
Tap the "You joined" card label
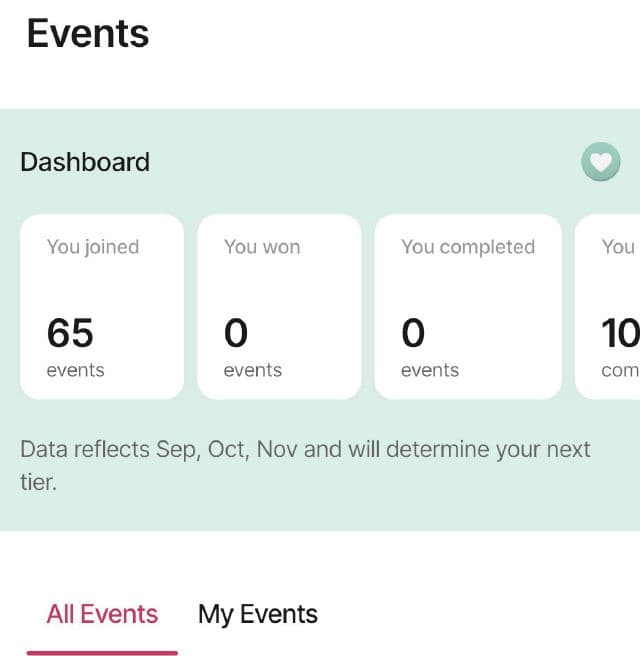pos(93,247)
